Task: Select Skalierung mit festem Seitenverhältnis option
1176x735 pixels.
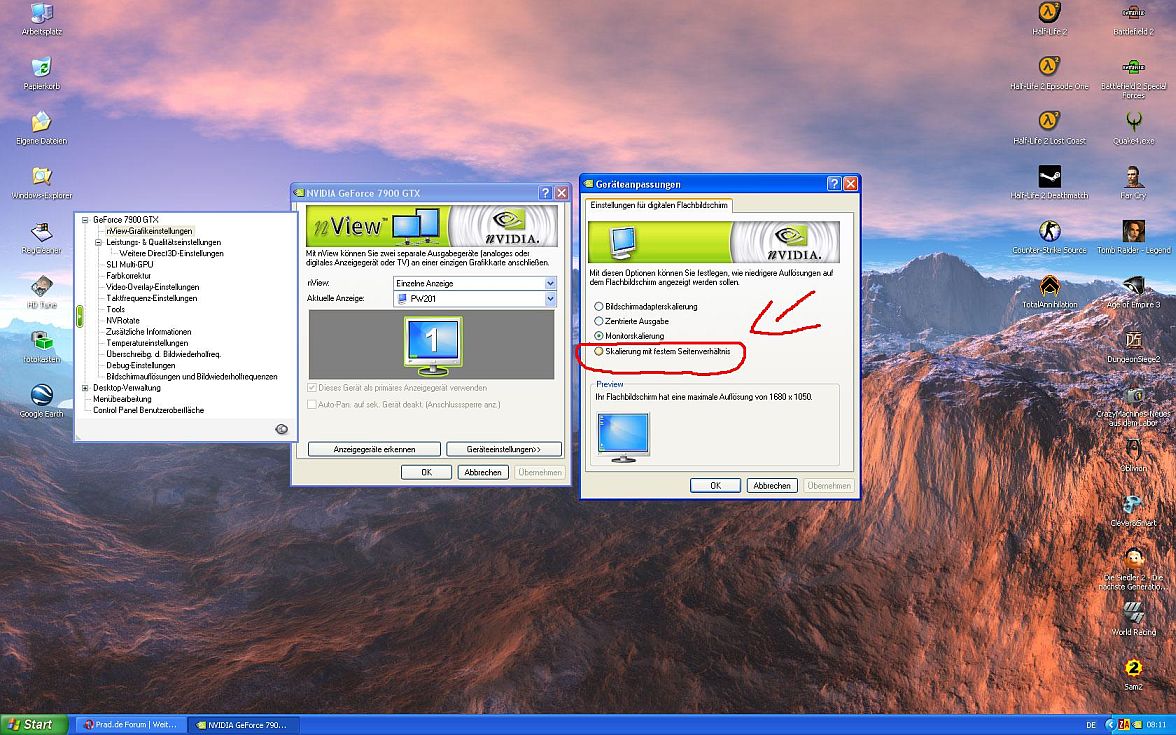Action: click(599, 351)
